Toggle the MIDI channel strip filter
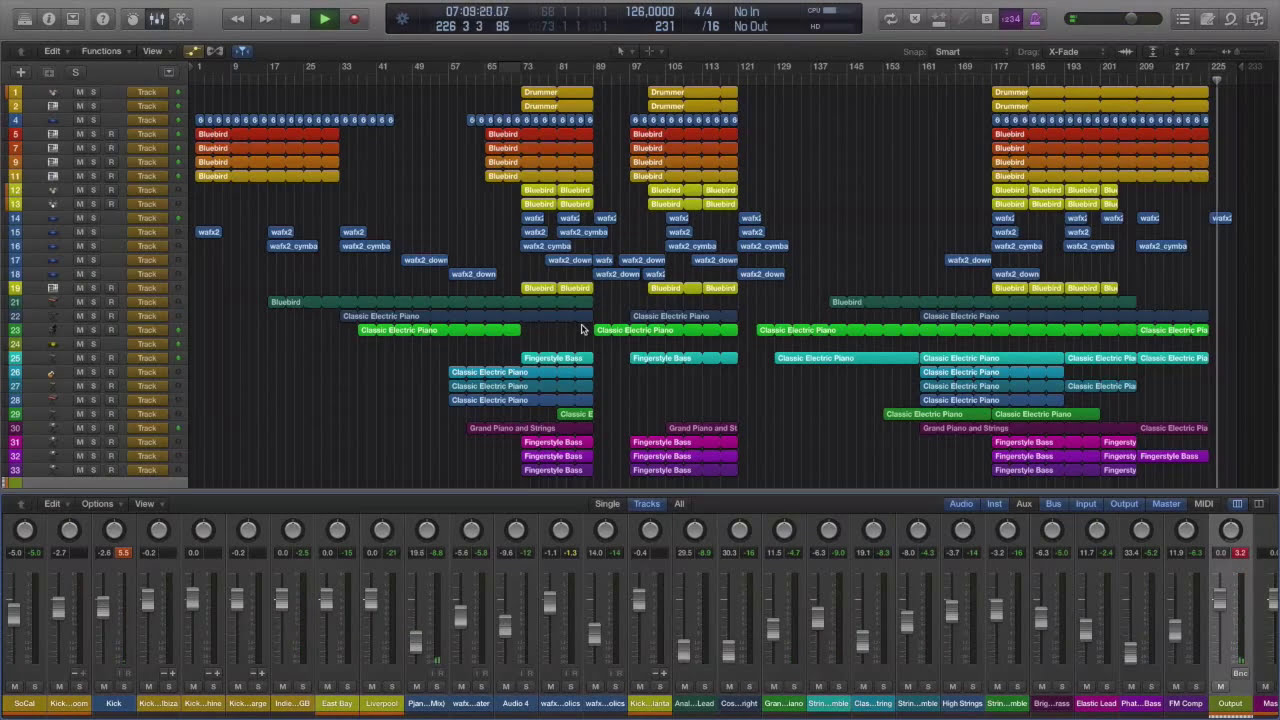Screen dimensions: 1280x720 coord(1204,504)
